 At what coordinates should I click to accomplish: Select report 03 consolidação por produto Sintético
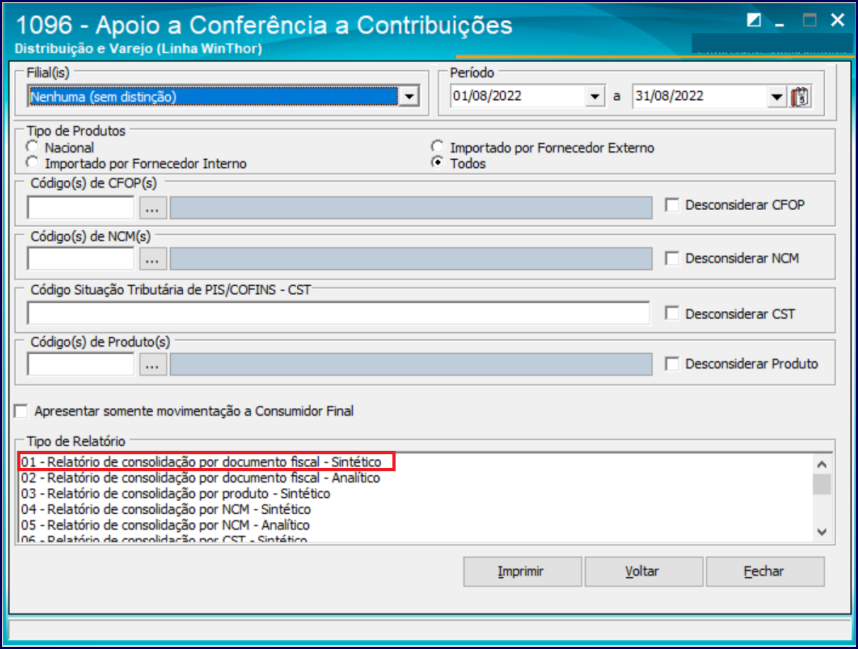[x=175, y=494]
